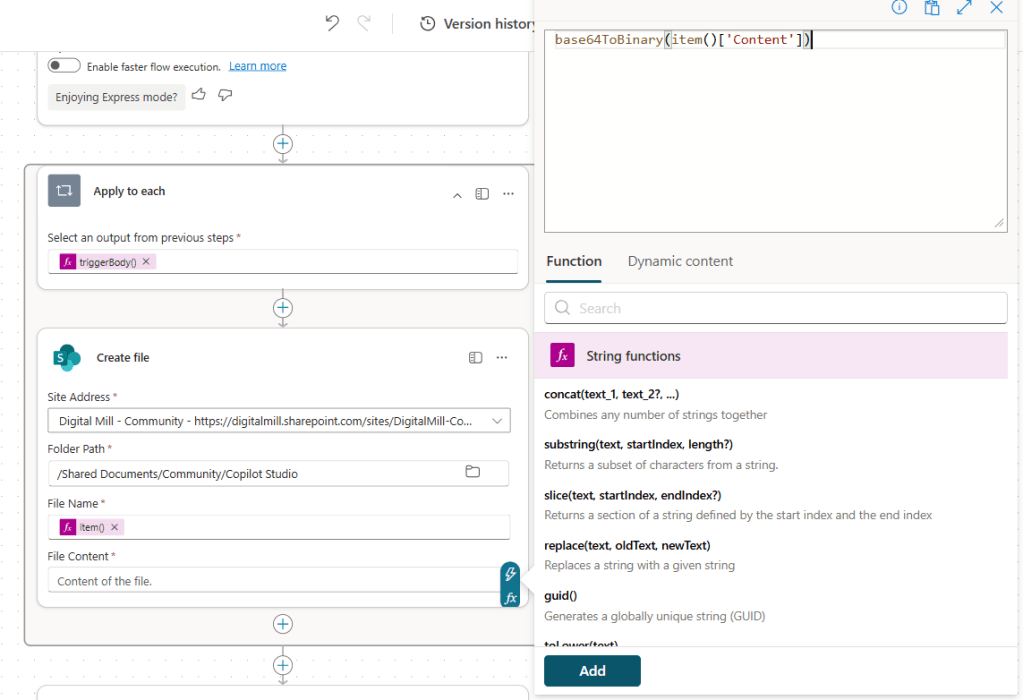Viewport: 1023px width, 700px height.
Task: Enable faster flow execution toggle
Action: (x=64, y=64)
